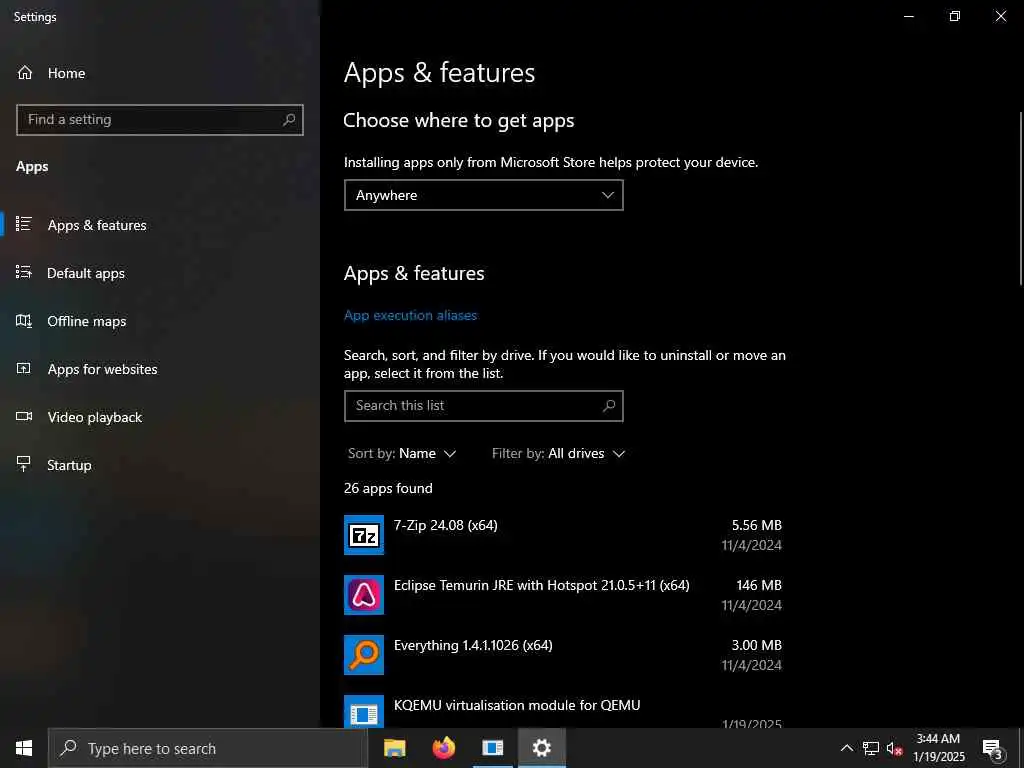This screenshot has height=768, width=1024.
Task: Click the Apps & features list icon in sidebar
Action: [x=24, y=224]
